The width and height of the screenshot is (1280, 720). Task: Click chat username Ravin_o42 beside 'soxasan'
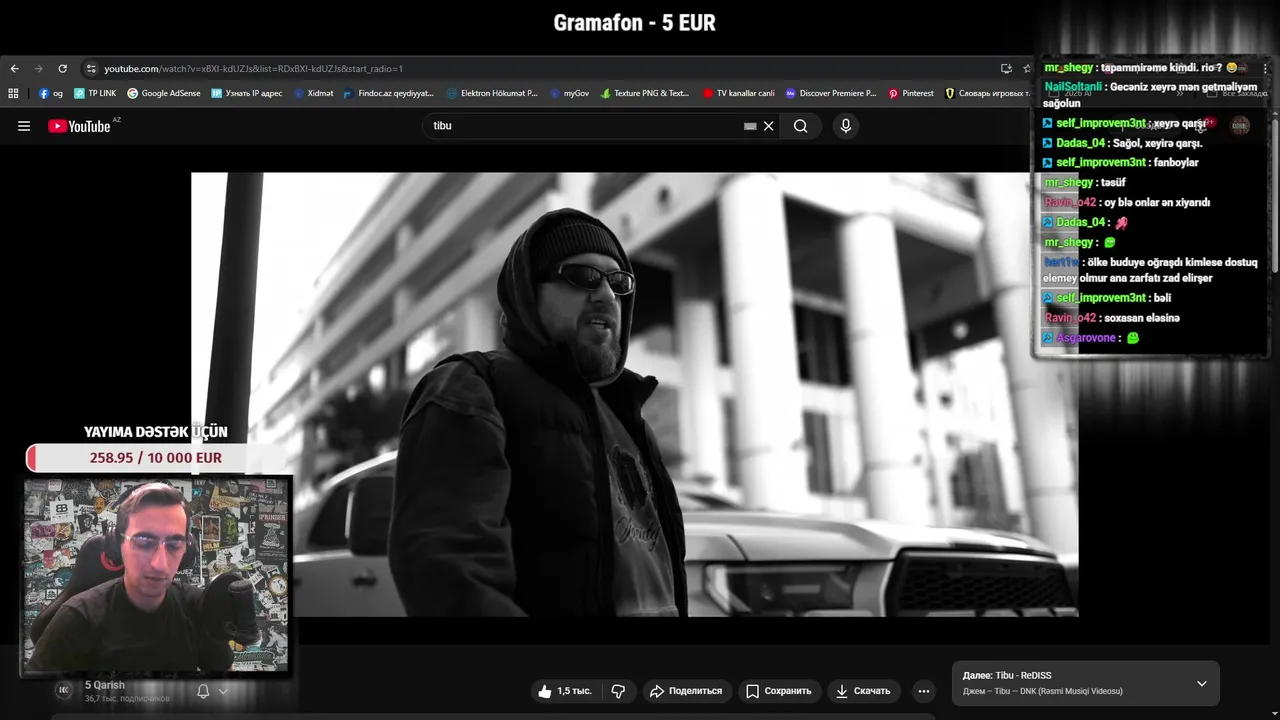pos(1070,318)
